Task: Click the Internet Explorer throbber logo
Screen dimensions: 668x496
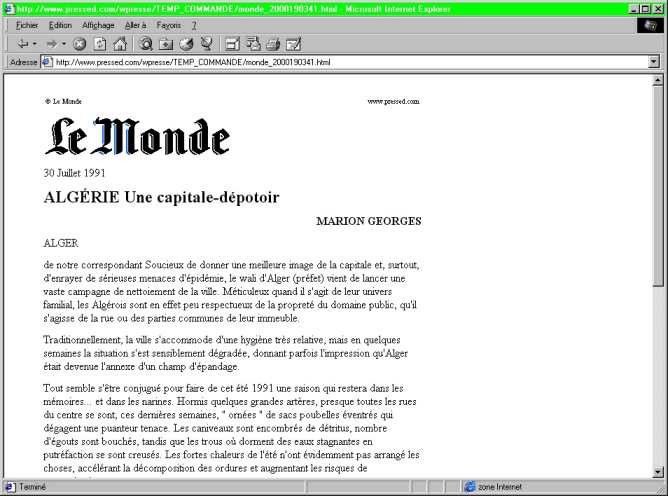Action: point(651,26)
